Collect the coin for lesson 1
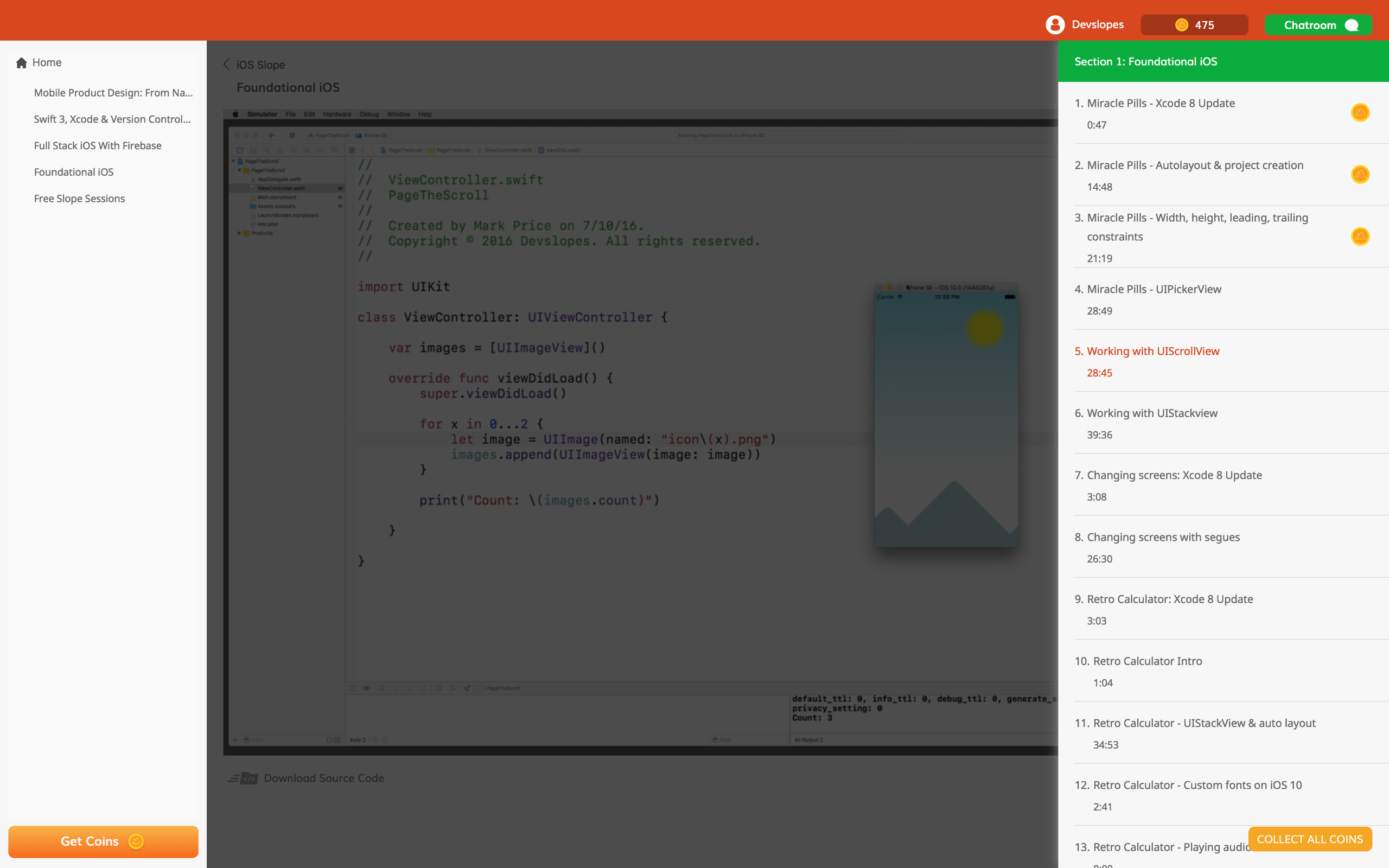This screenshot has width=1389, height=868. tap(1360, 112)
